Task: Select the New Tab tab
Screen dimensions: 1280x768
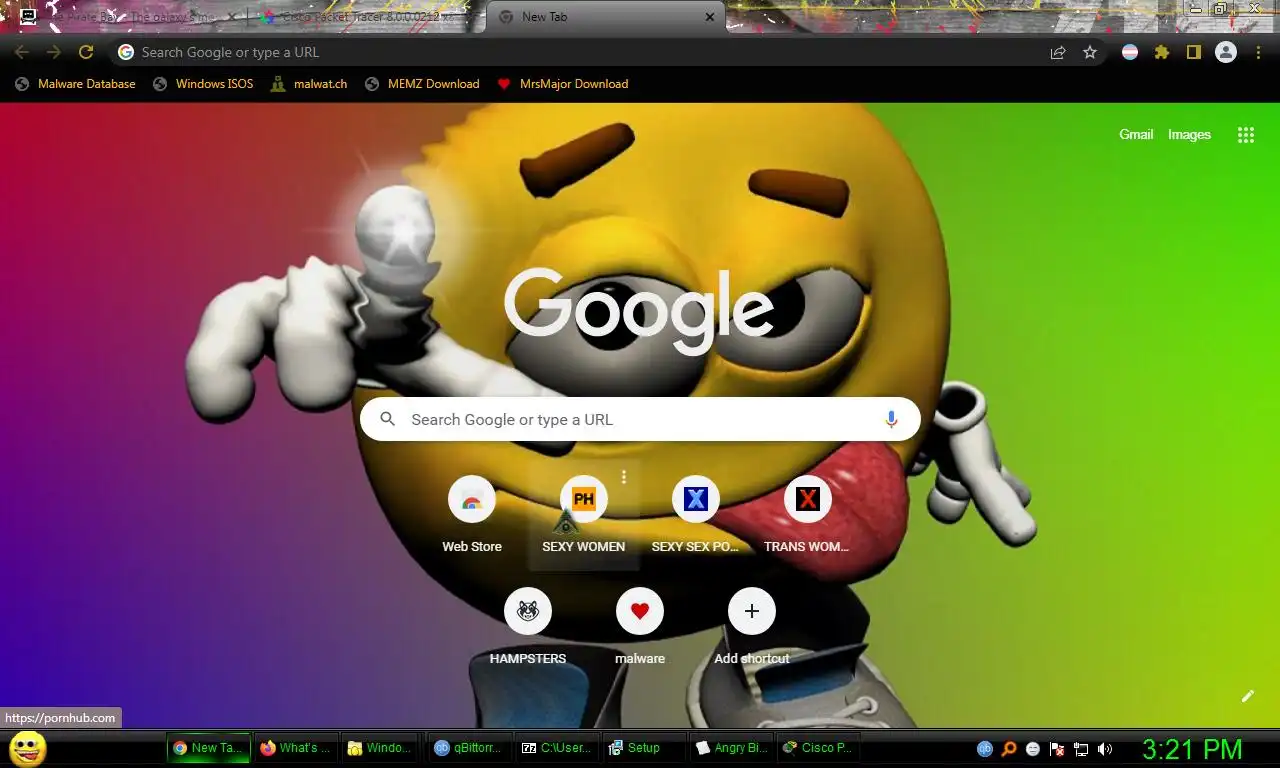Action: pos(605,17)
